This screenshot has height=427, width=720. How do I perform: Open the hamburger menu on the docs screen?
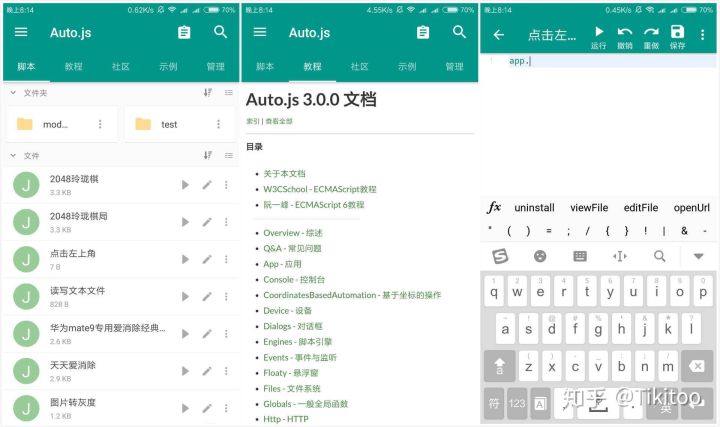[260, 32]
